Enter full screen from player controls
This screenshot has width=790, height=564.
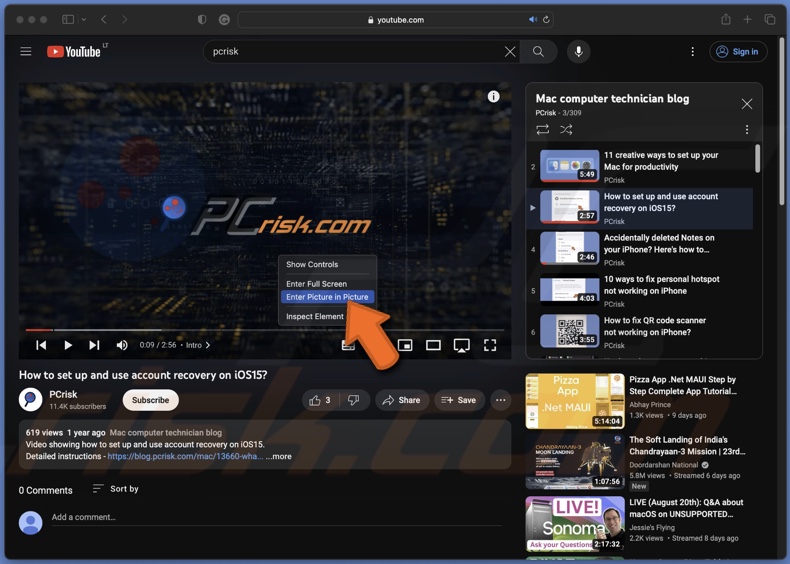coord(490,345)
